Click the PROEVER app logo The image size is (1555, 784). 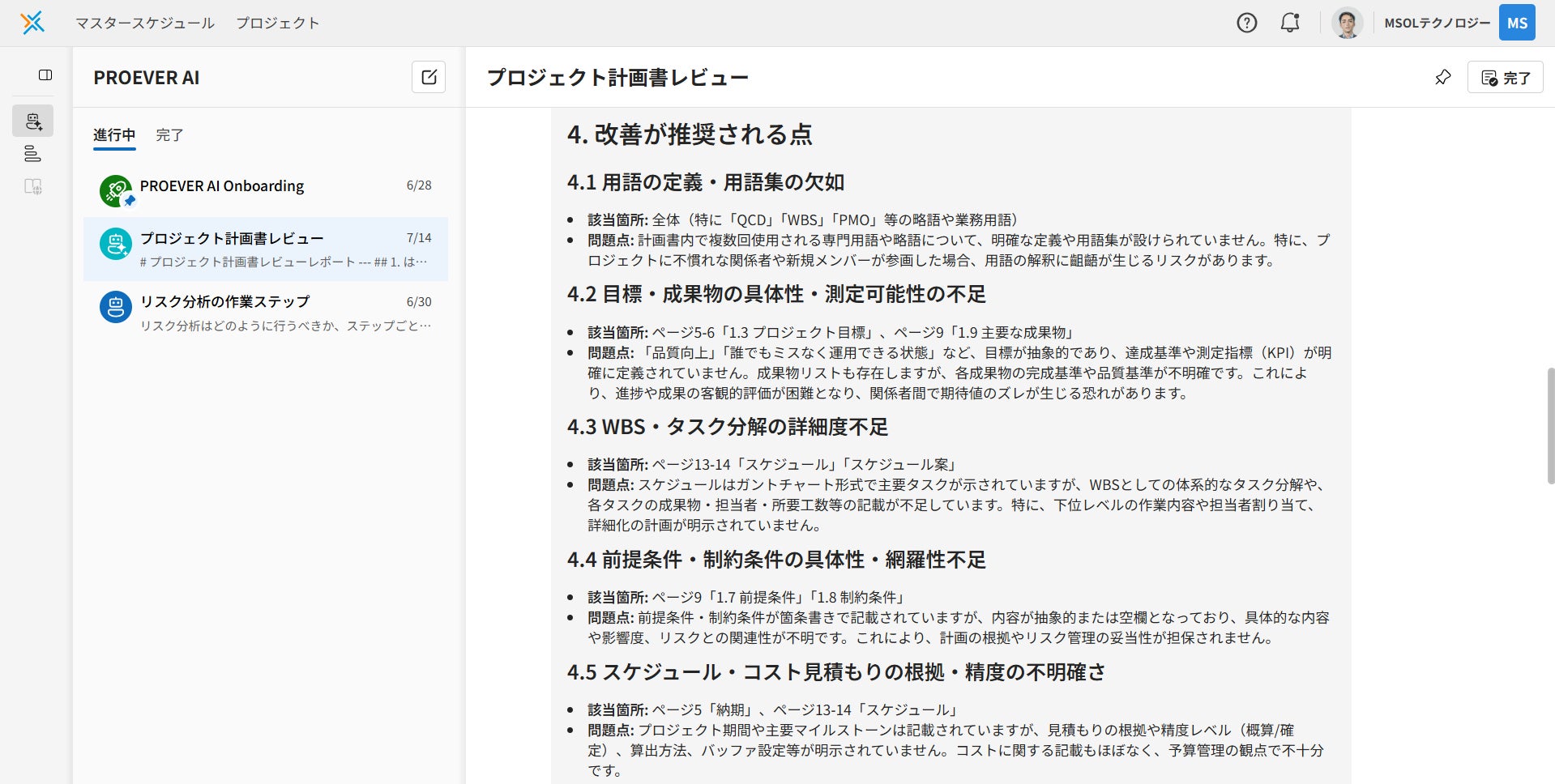point(32,23)
